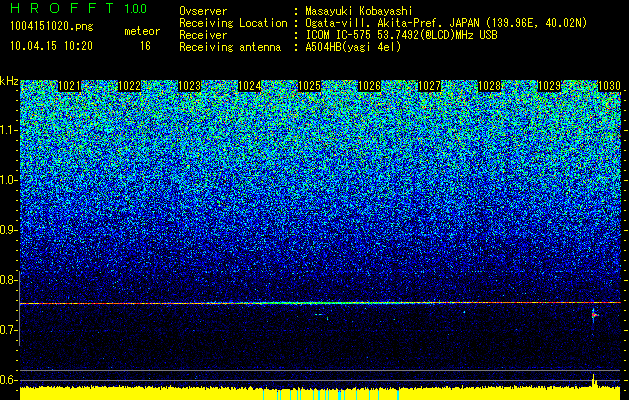The width and height of the screenshot is (629, 400).
Task: Click the meteor count value 16
Action: coord(145,46)
